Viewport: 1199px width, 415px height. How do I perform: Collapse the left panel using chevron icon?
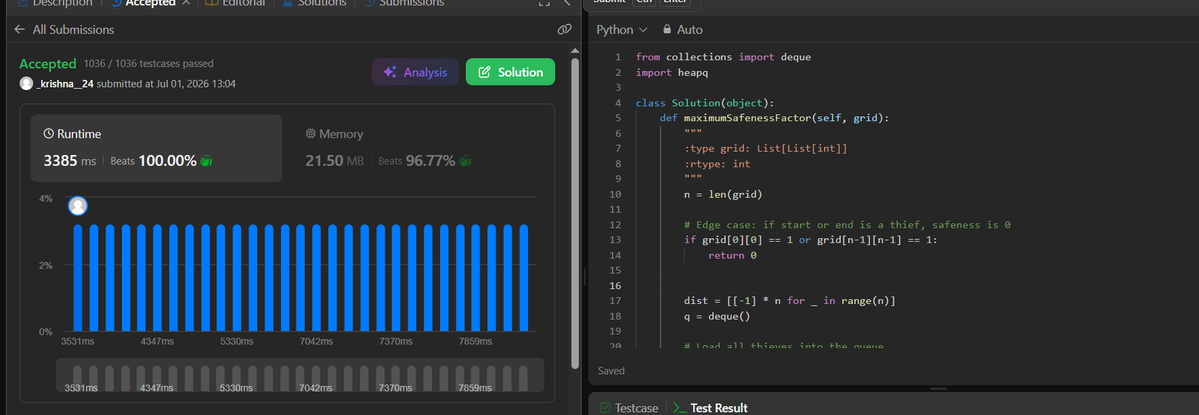click(x=567, y=2)
